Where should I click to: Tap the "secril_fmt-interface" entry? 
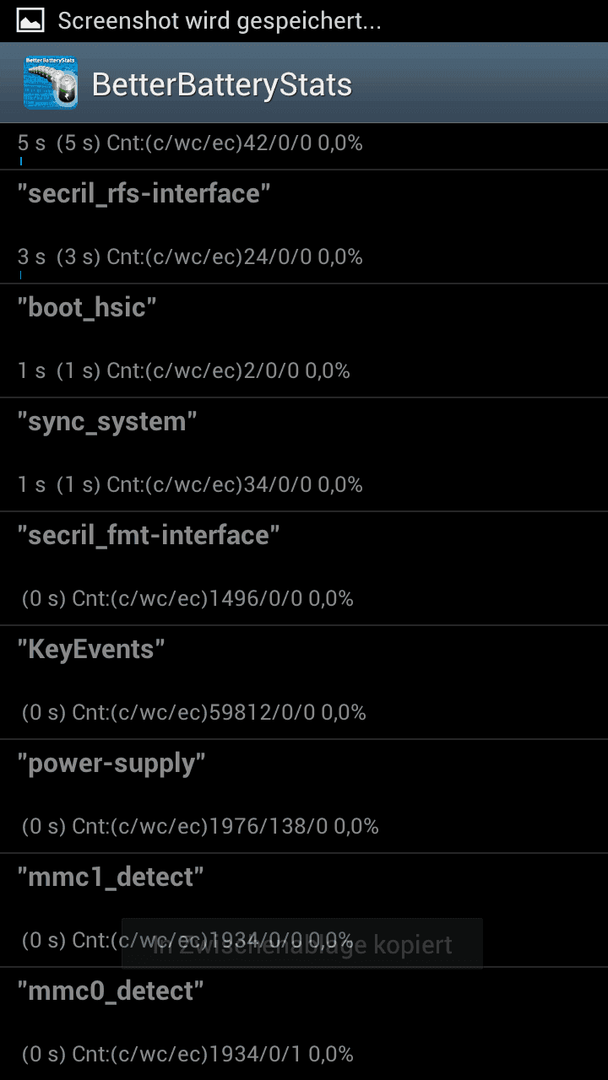pyautogui.click(x=304, y=568)
